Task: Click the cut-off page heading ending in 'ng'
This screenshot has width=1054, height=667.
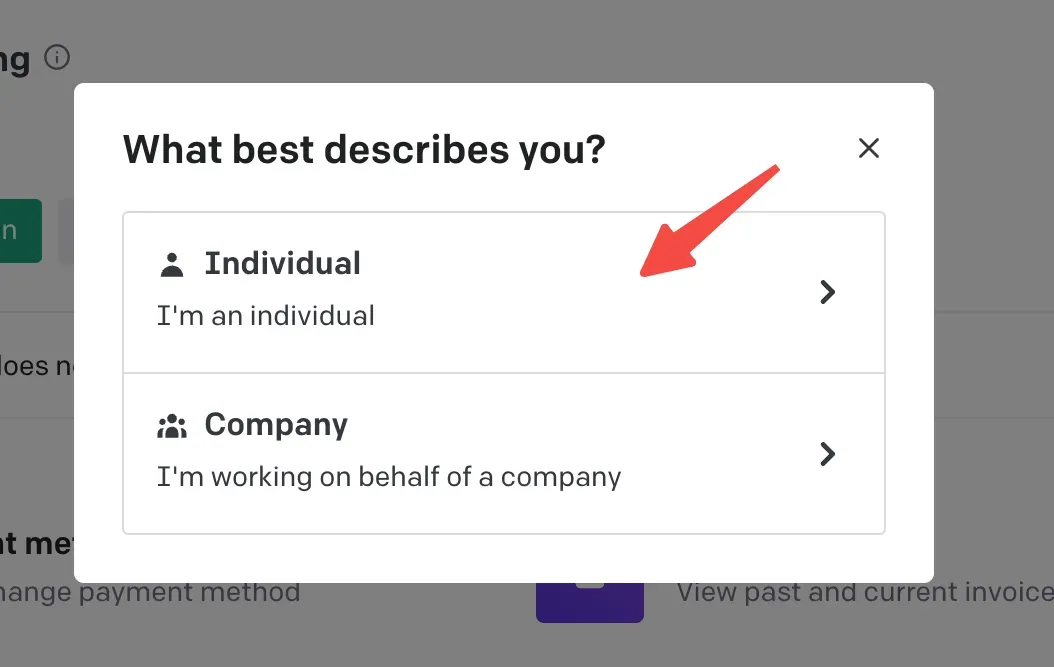Action: pos(14,58)
